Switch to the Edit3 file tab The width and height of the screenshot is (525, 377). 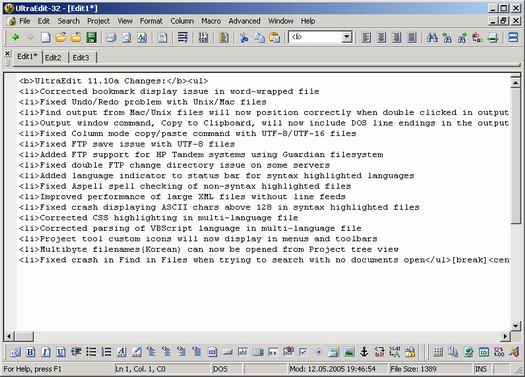pos(81,58)
